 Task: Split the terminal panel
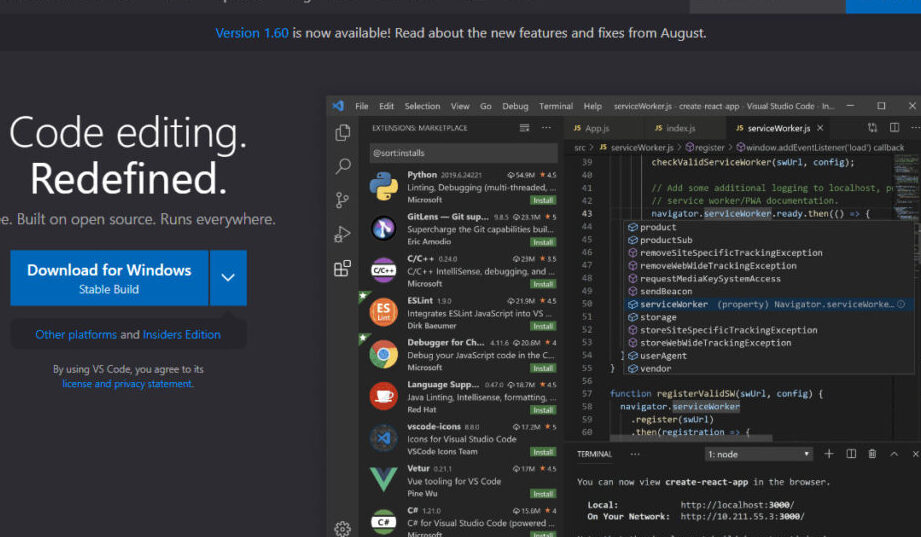tap(851, 454)
